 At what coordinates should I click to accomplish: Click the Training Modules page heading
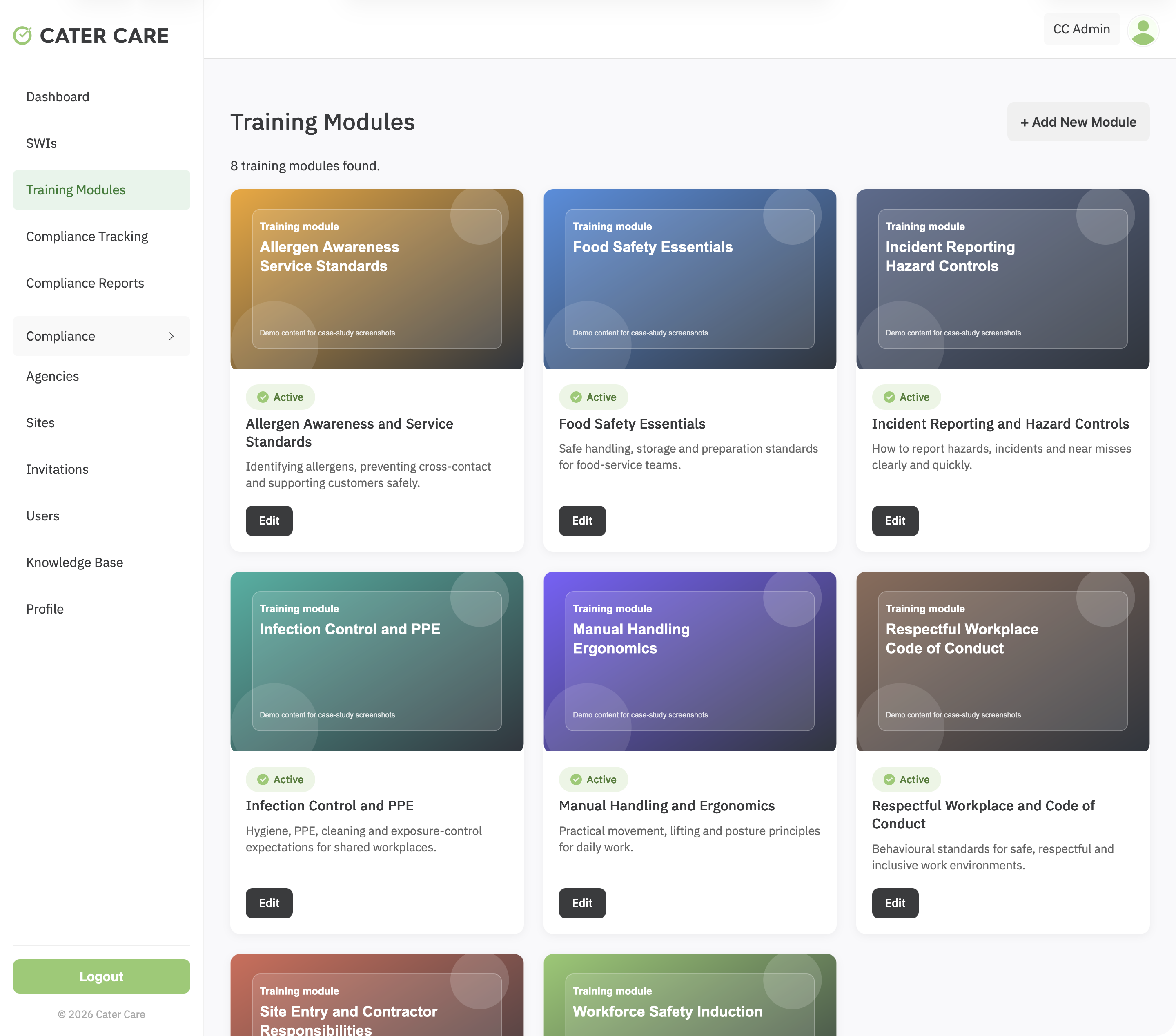322,122
